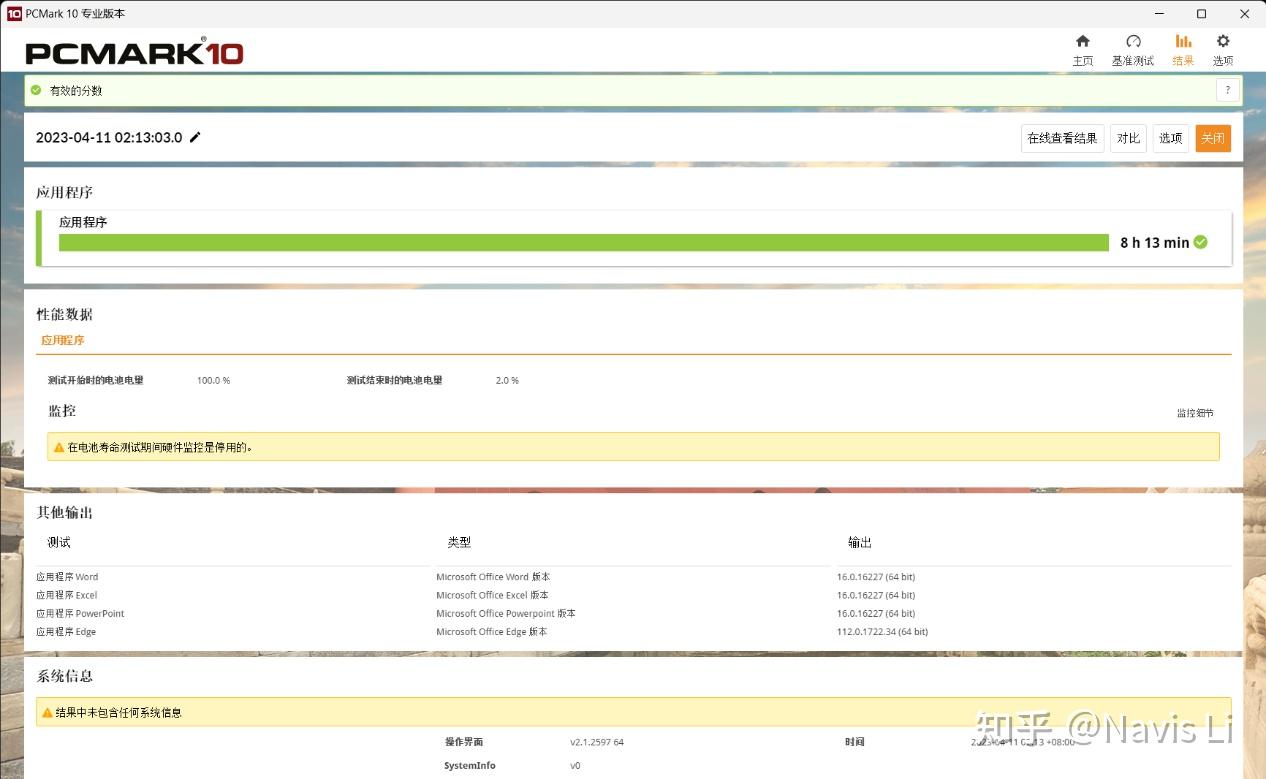Click the 输出 column header
This screenshot has height=779, width=1266.
tap(860, 542)
